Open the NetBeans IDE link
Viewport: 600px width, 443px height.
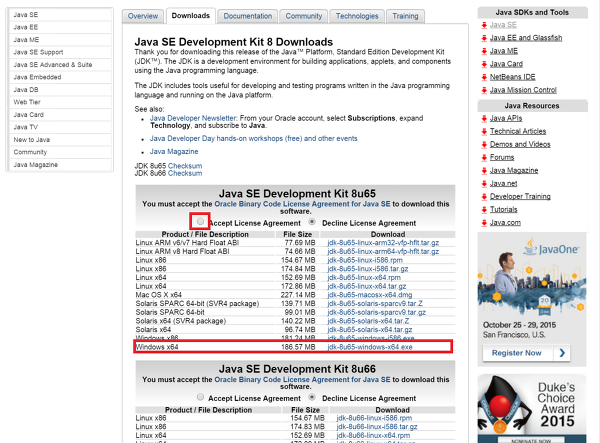(512, 77)
